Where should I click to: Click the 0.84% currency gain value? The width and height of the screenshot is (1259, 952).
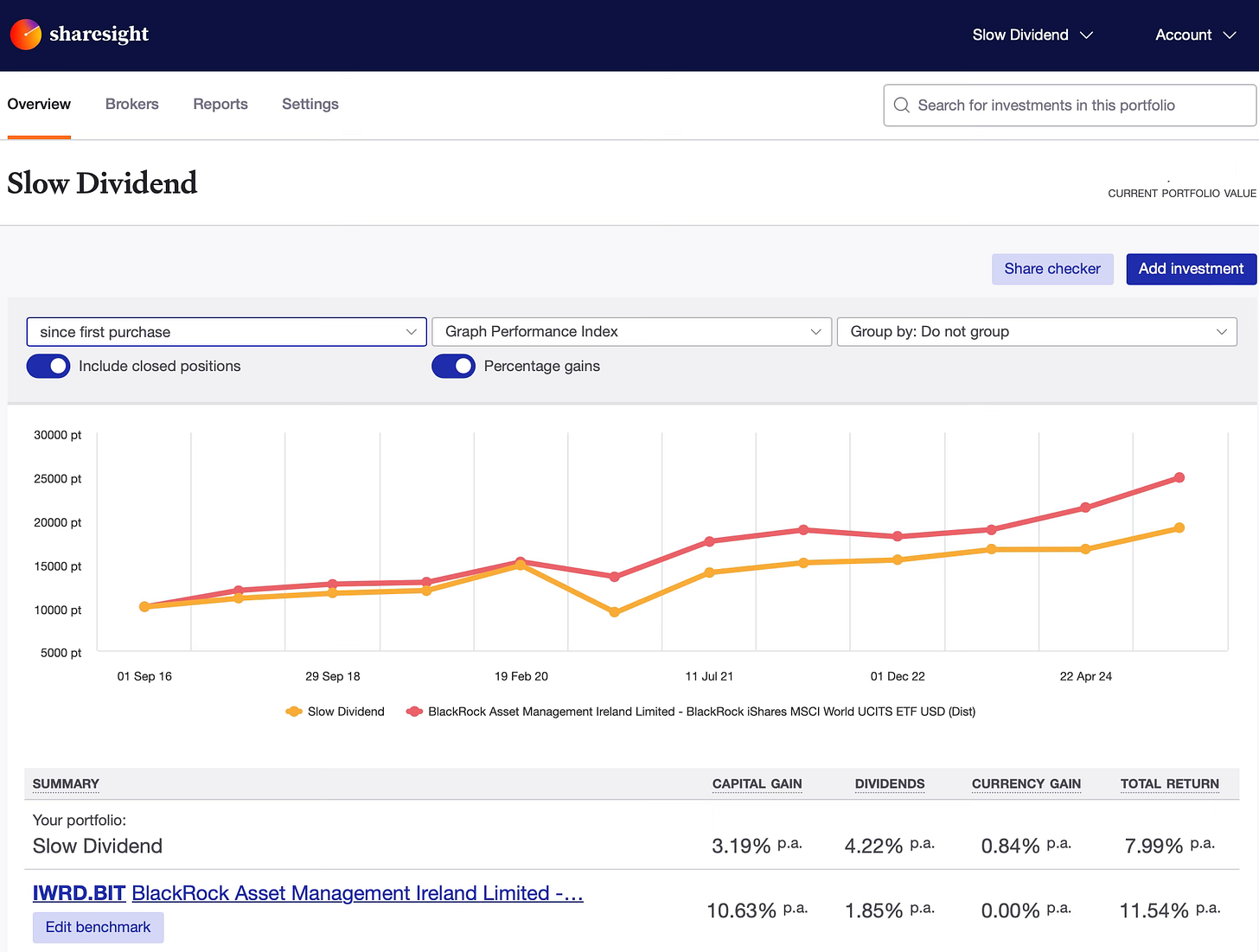[x=1026, y=846]
